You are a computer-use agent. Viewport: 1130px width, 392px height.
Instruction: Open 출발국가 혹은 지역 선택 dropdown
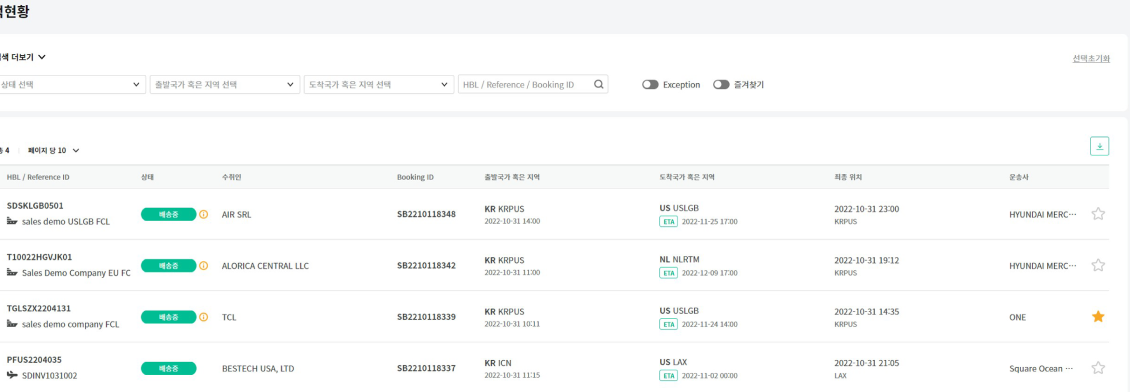coord(224,84)
